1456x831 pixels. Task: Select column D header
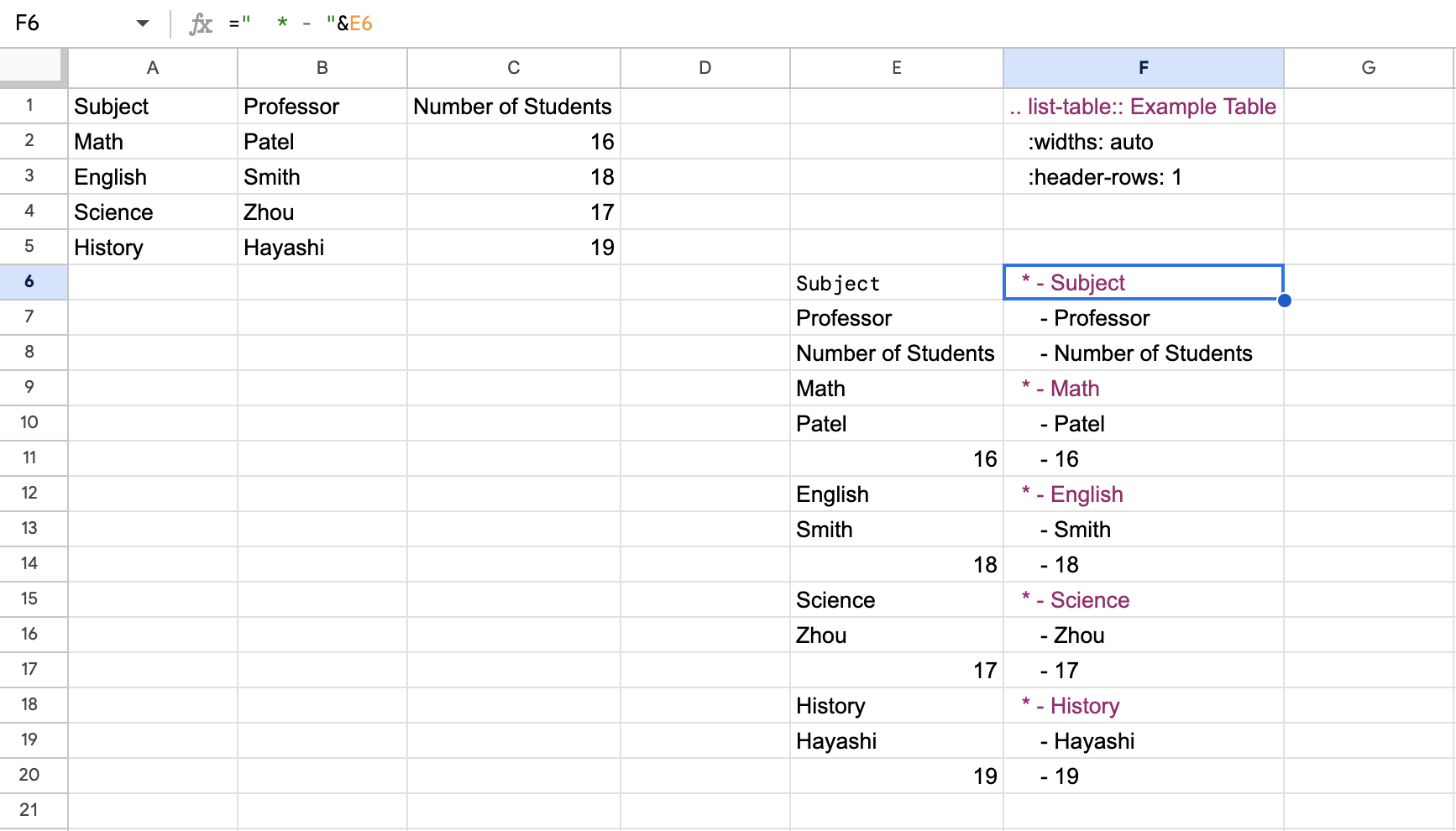point(705,68)
